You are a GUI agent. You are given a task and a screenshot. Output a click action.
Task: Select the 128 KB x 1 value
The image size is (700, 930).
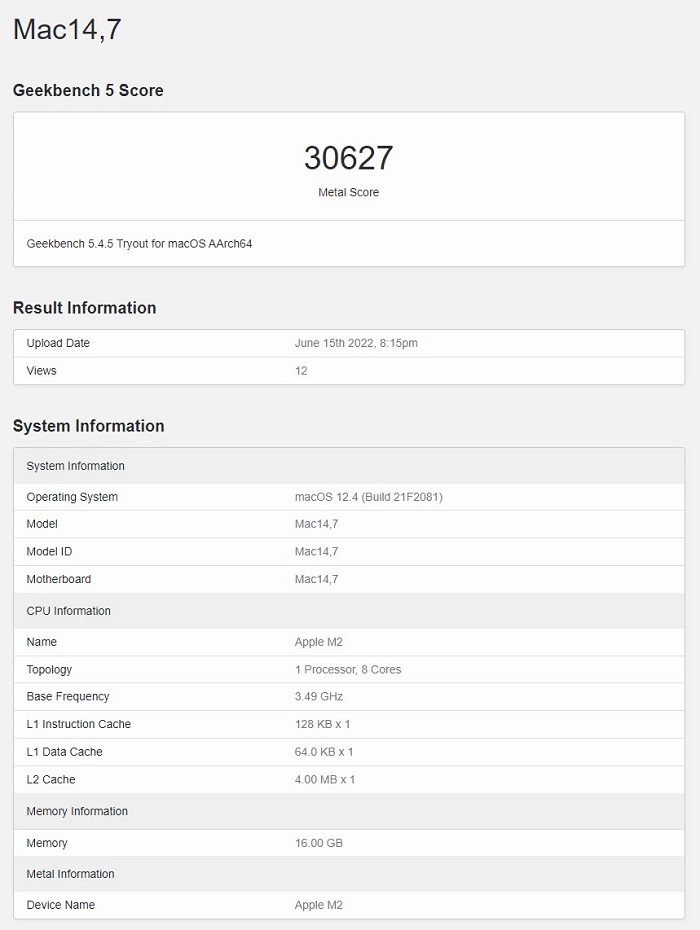323,724
